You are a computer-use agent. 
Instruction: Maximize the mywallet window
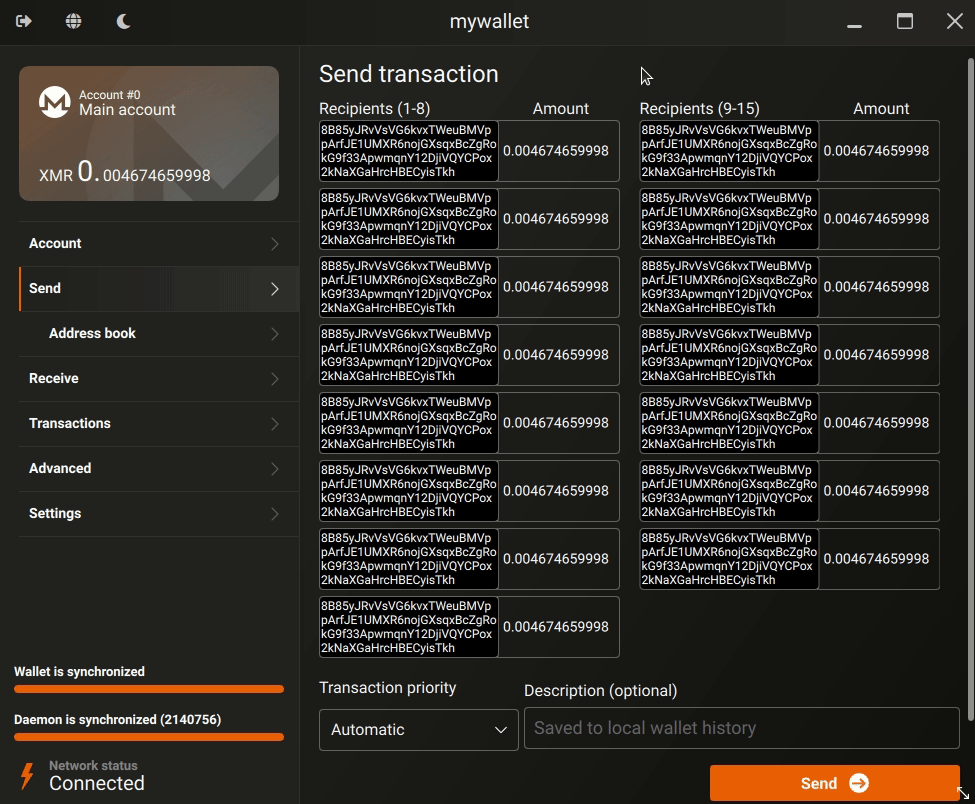(905, 21)
